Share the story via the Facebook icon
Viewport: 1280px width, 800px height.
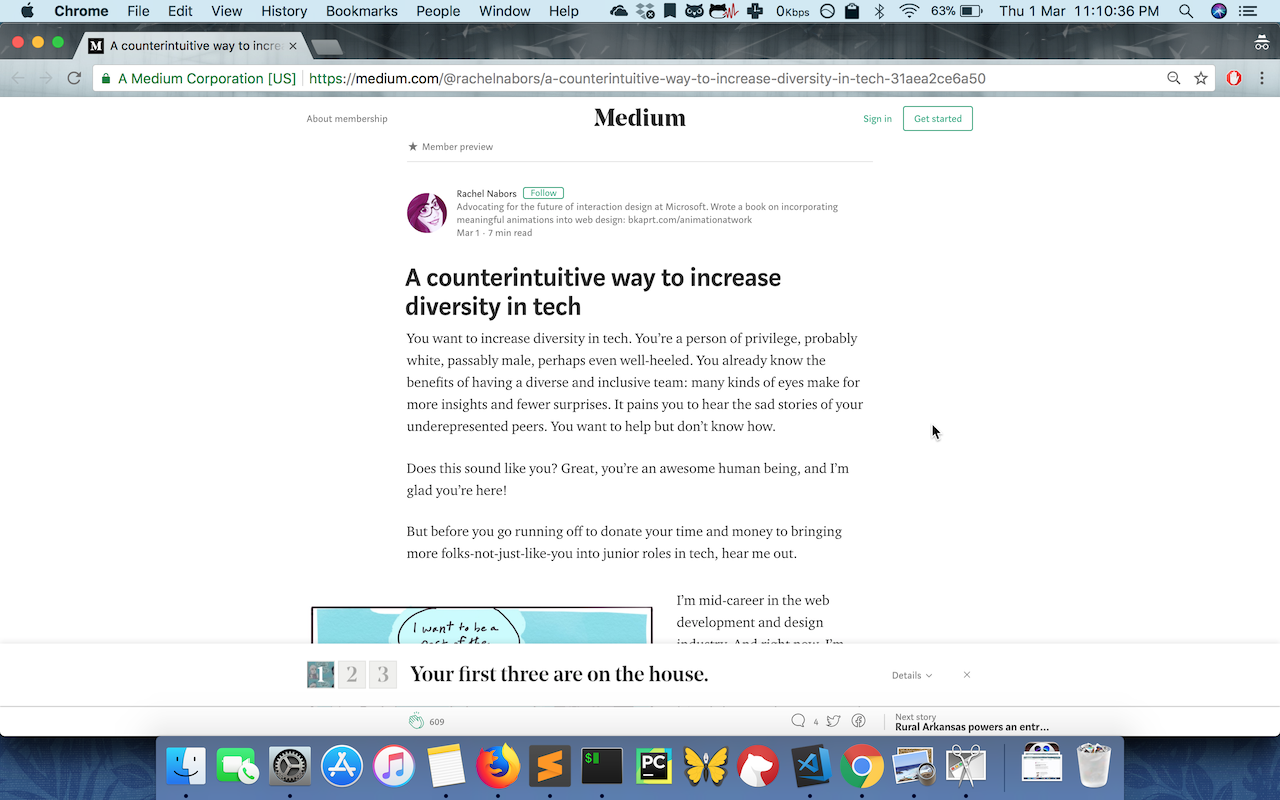(858, 721)
